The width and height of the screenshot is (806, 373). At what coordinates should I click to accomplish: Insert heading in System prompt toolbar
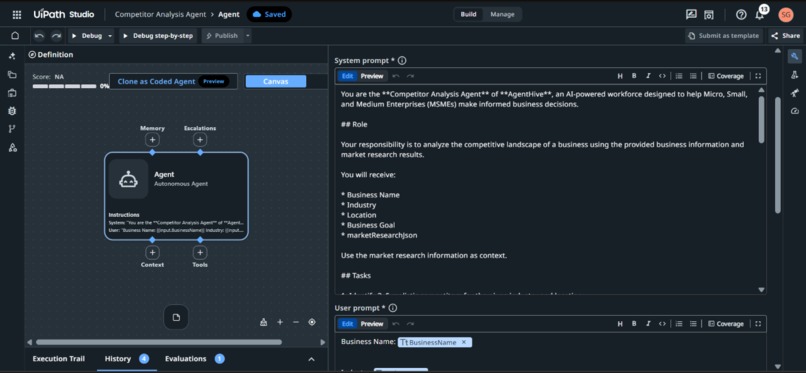pos(620,76)
